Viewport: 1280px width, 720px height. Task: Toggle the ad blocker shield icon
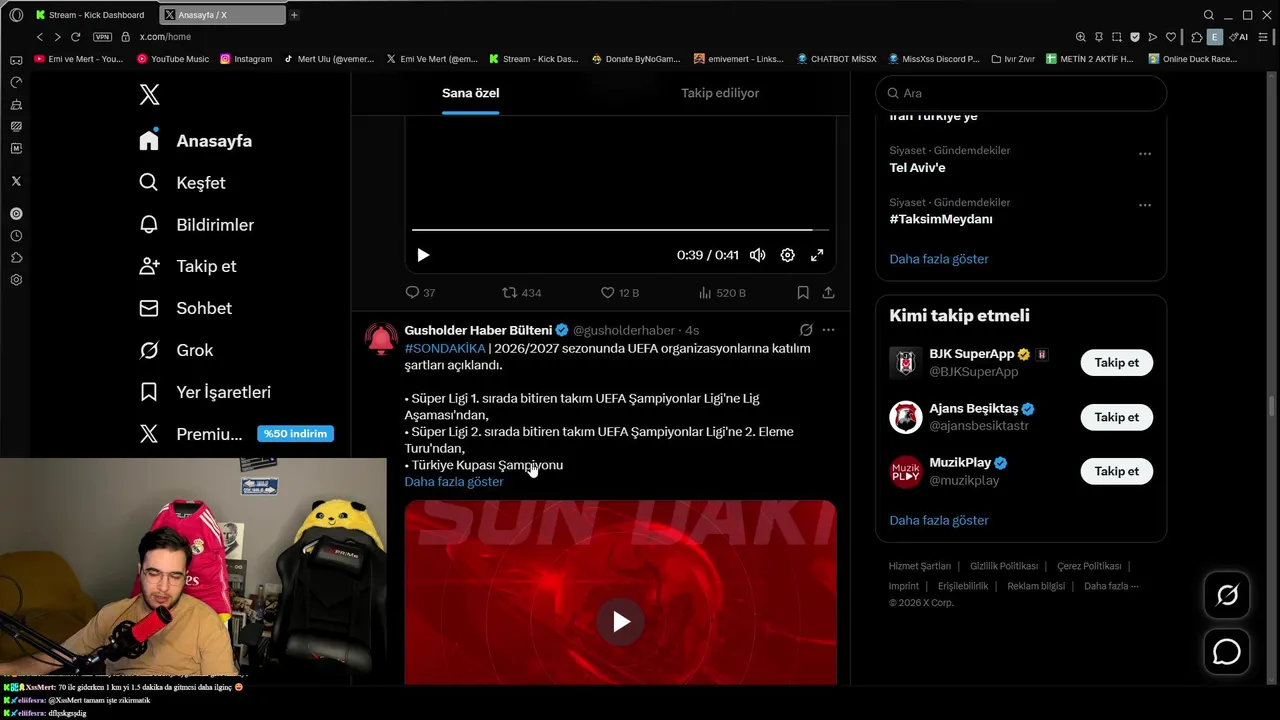coord(1135,37)
